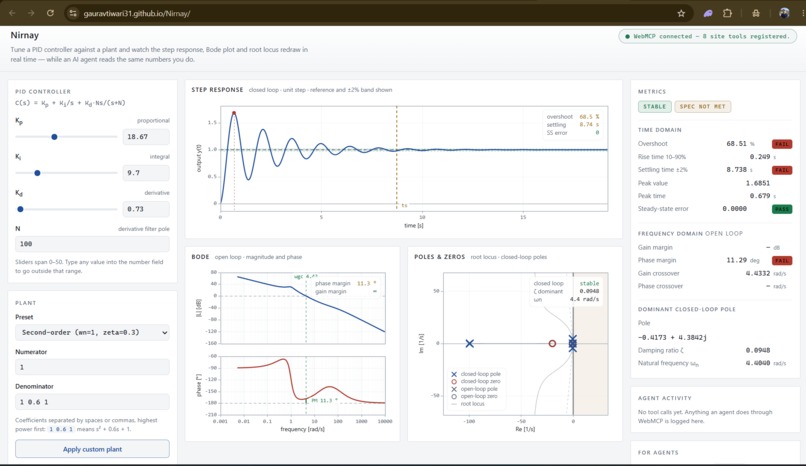Click the FOR AGENTS heading
Screen dimensions: 806x466
click(x=658, y=453)
